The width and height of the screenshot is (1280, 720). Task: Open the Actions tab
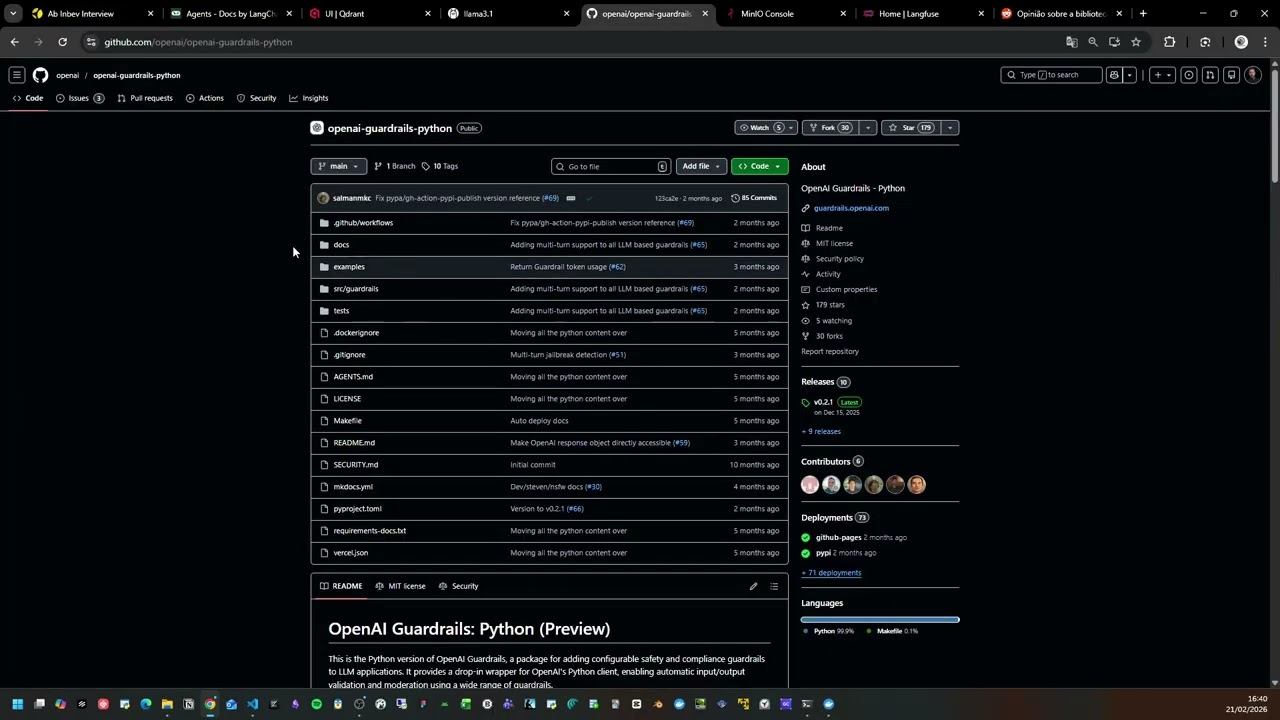[205, 98]
